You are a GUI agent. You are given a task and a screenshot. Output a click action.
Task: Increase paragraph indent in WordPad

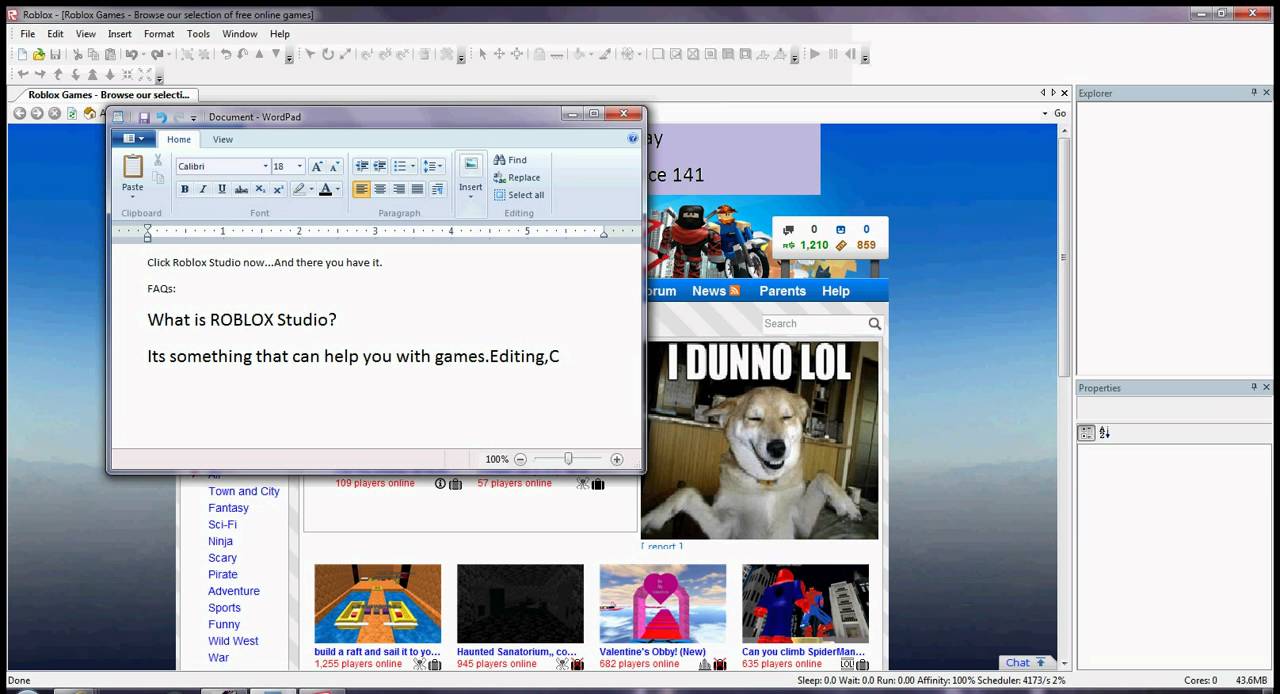(380, 166)
